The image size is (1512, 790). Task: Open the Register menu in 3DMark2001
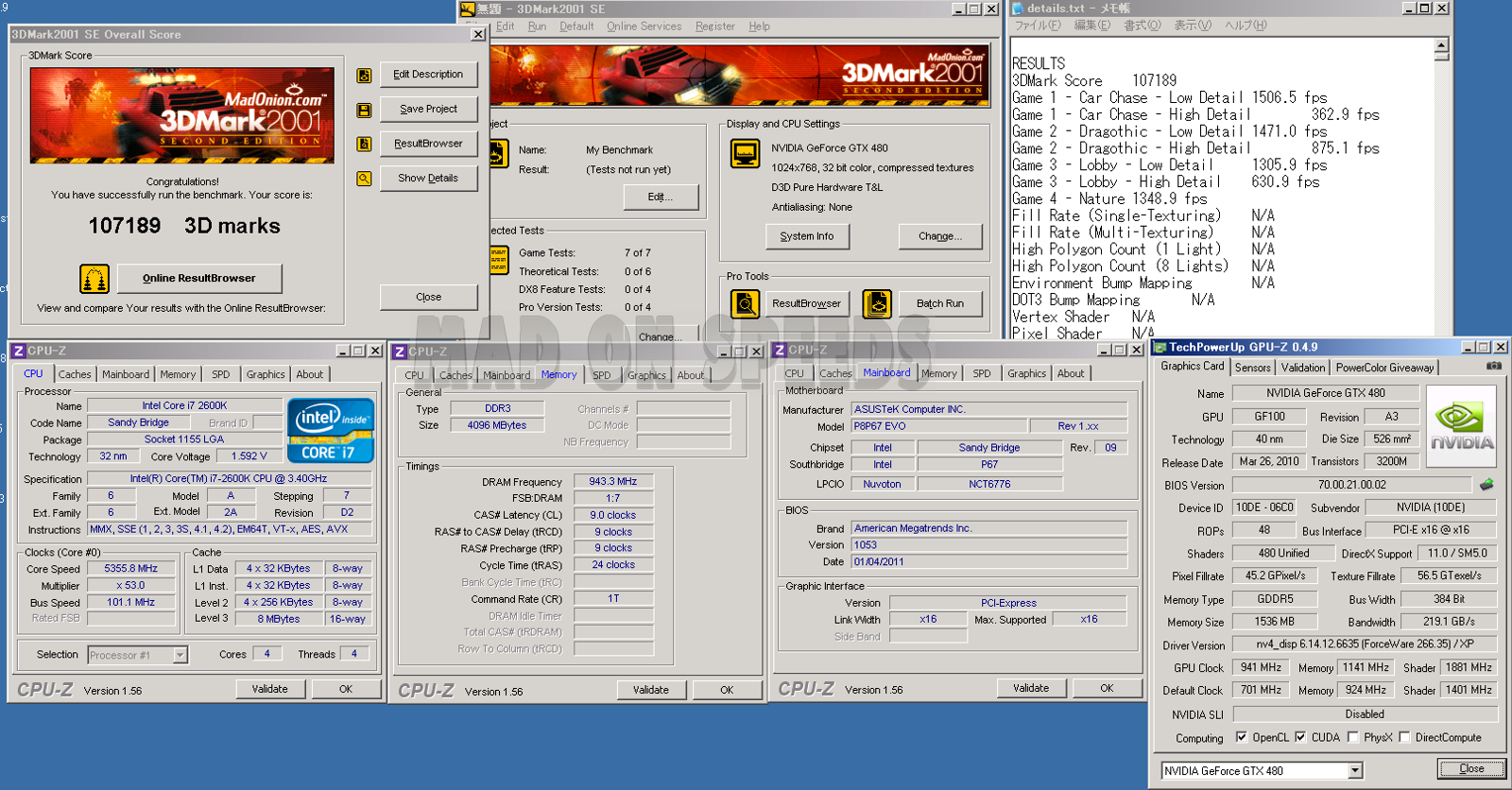[714, 26]
